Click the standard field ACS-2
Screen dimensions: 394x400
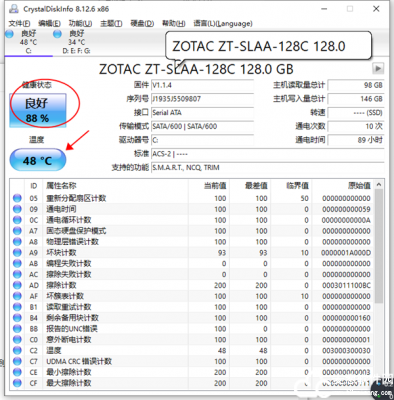[268, 154]
